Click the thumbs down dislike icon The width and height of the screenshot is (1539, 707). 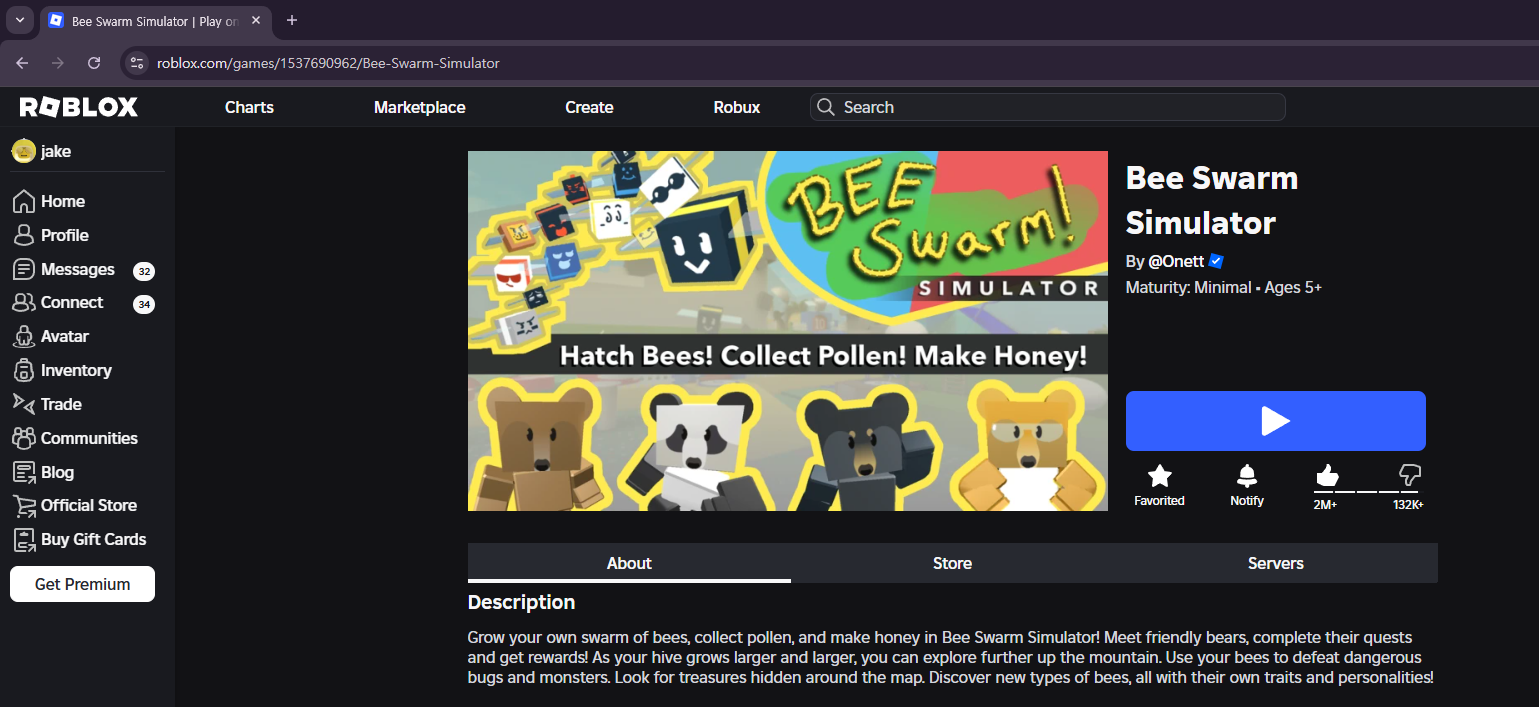coord(1409,475)
